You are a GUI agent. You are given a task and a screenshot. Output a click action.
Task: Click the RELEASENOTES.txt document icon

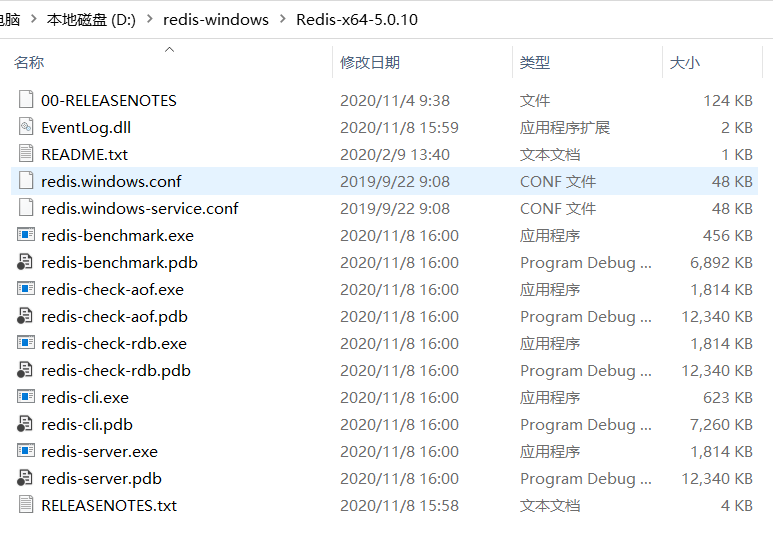click(26, 505)
